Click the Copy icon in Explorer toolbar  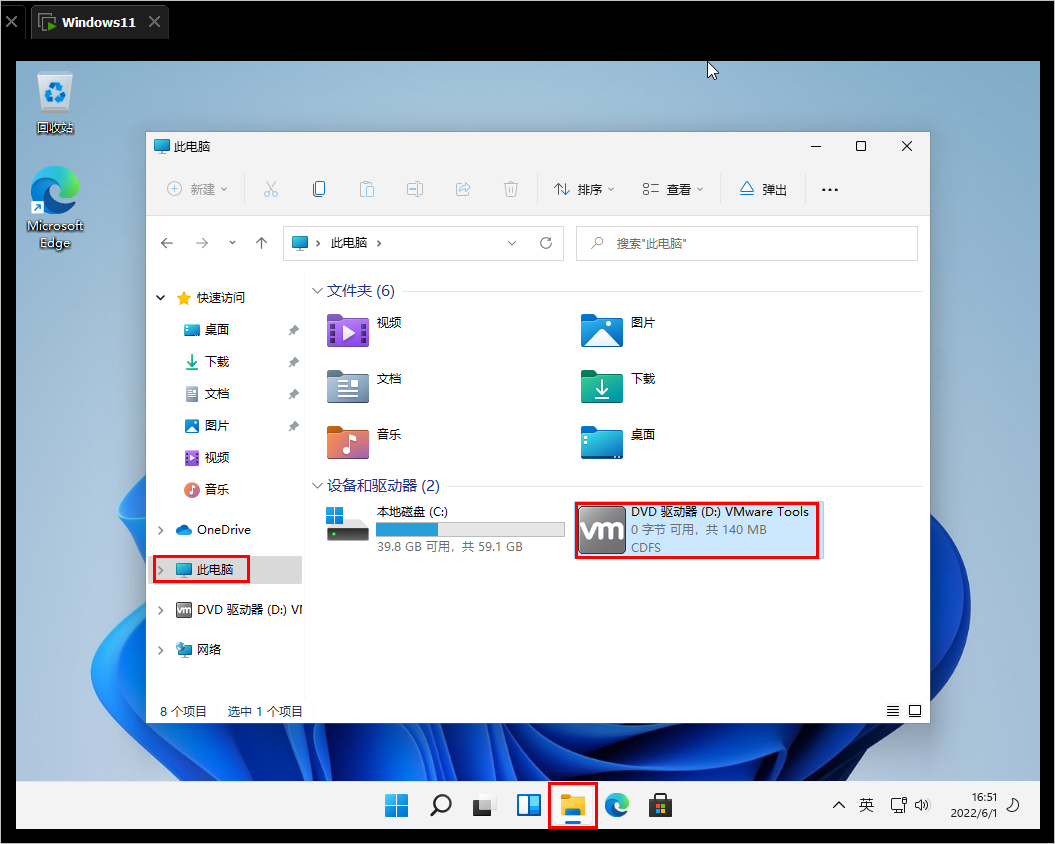point(318,189)
